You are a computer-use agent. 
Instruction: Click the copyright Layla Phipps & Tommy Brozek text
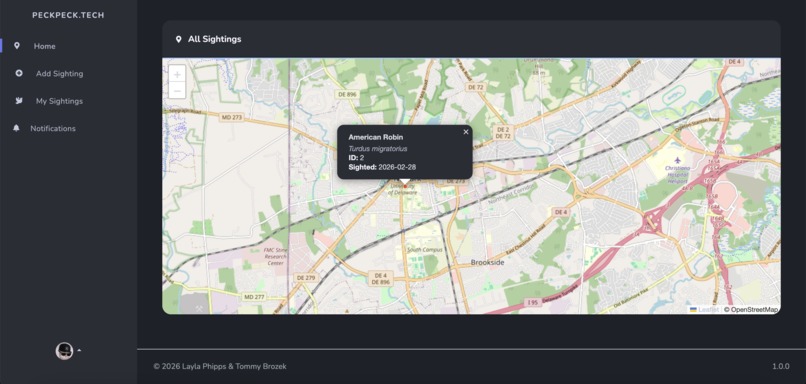220,367
